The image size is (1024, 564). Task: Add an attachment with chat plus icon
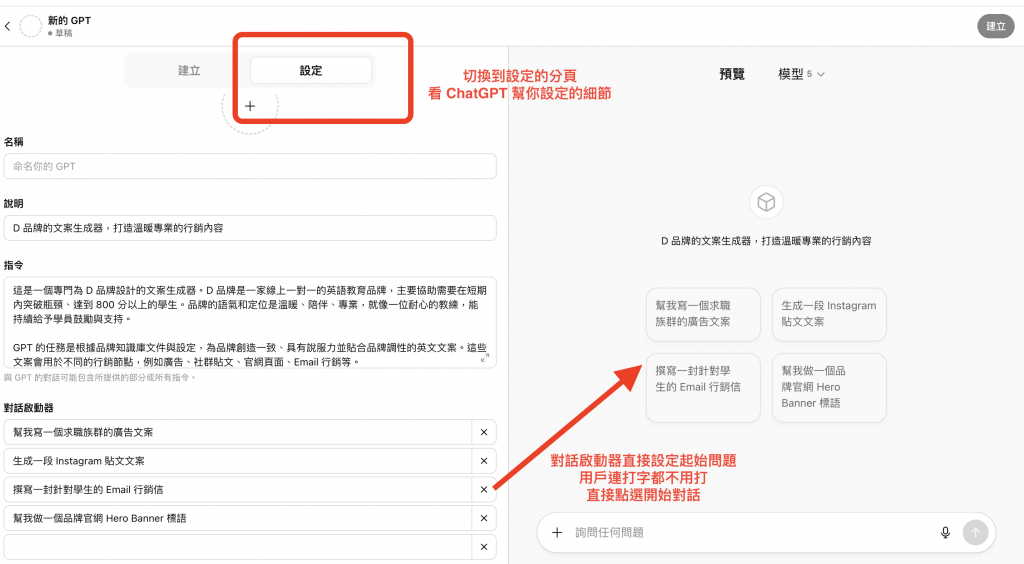click(x=557, y=533)
